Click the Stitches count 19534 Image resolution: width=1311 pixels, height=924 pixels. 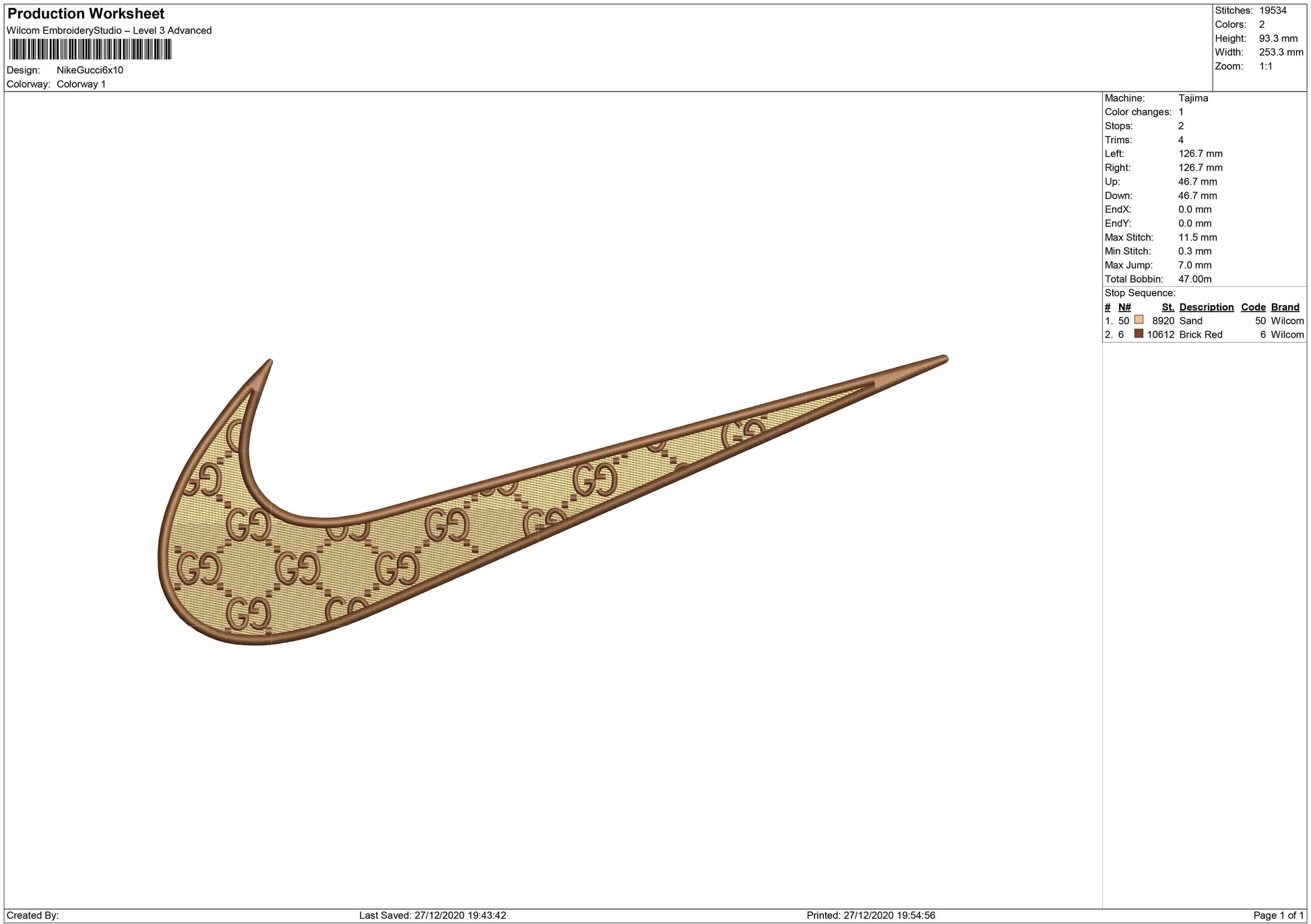click(x=1273, y=11)
